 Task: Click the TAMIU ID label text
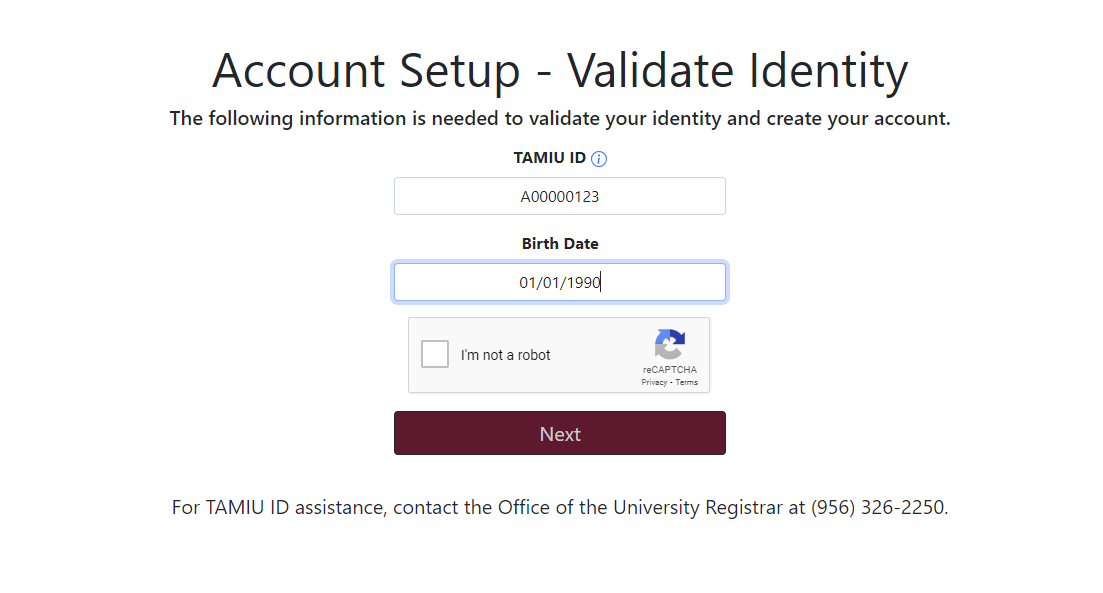coord(549,158)
